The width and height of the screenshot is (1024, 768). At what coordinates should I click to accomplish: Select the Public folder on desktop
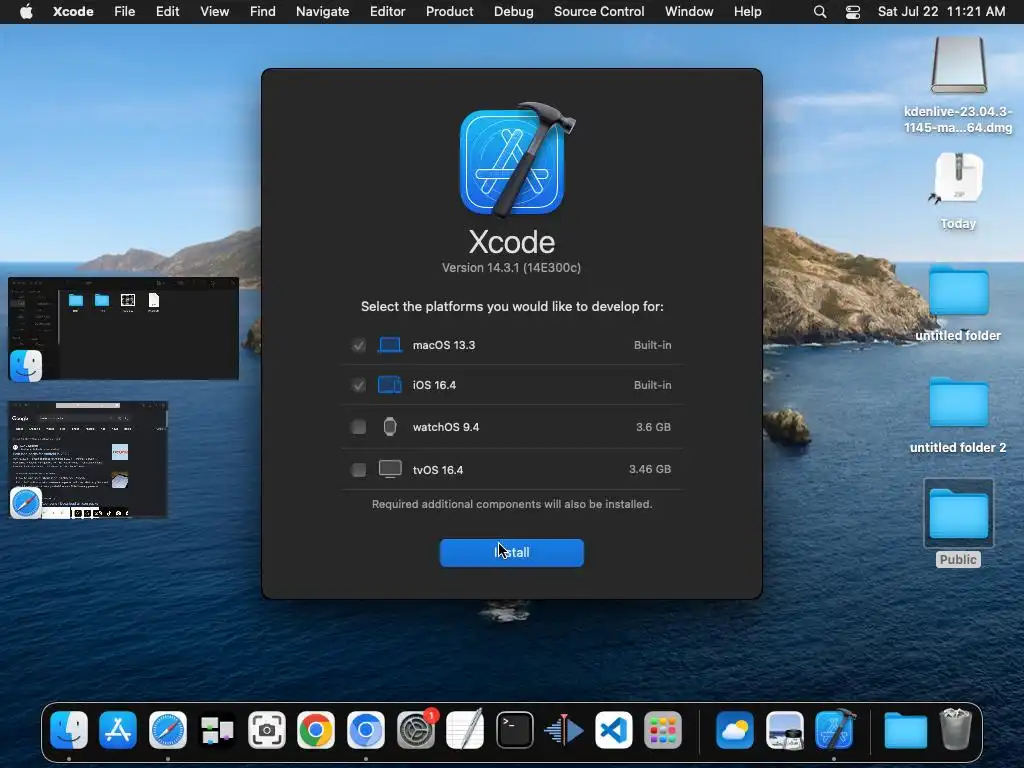coord(958,514)
